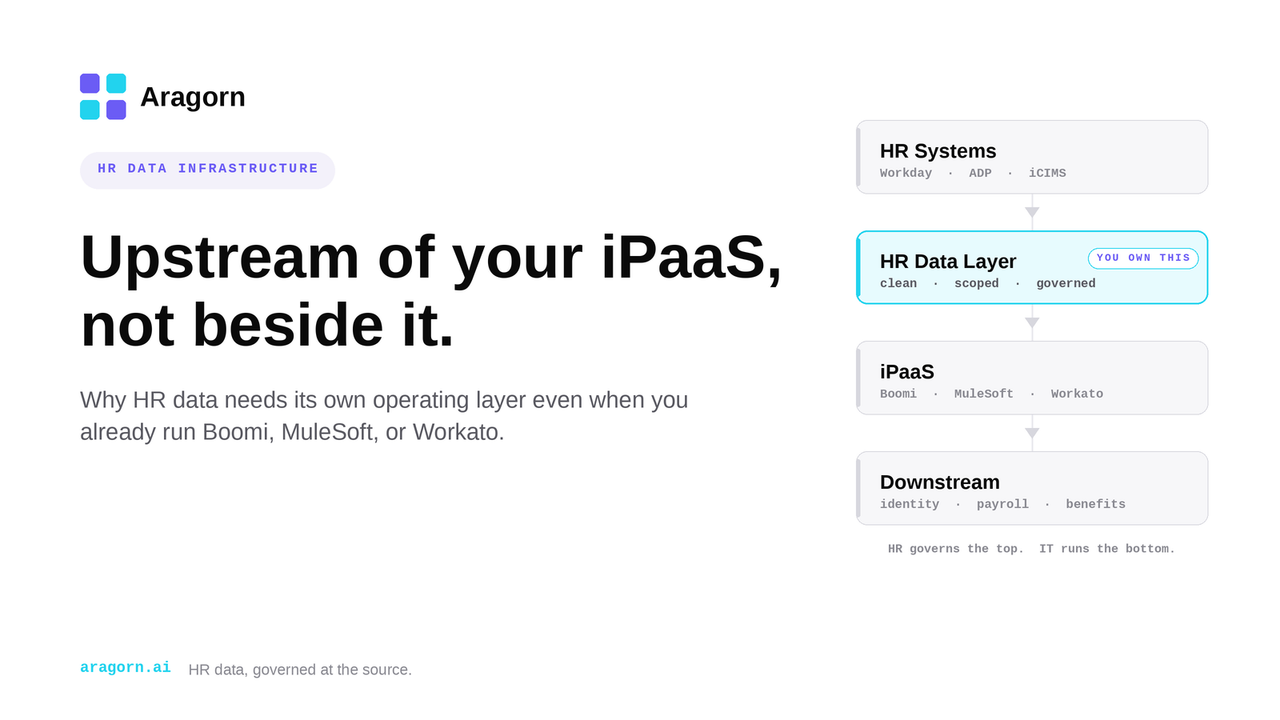The image size is (1280, 720).
Task: Click 'benefits' in the Downstream card
Action: pos(1096,505)
